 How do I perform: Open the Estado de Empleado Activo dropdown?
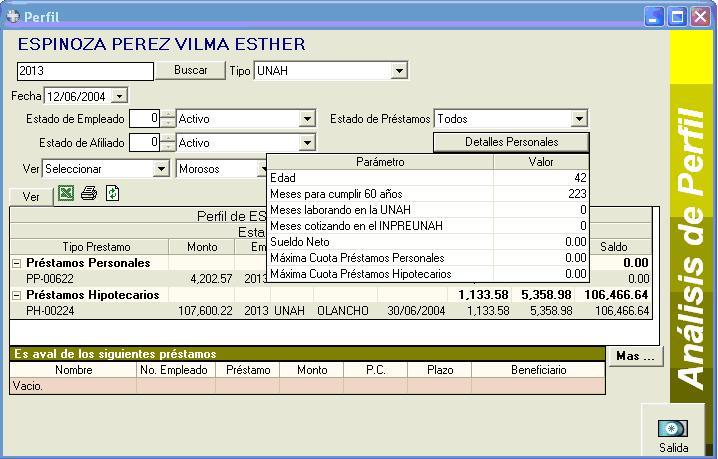point(307,119)
